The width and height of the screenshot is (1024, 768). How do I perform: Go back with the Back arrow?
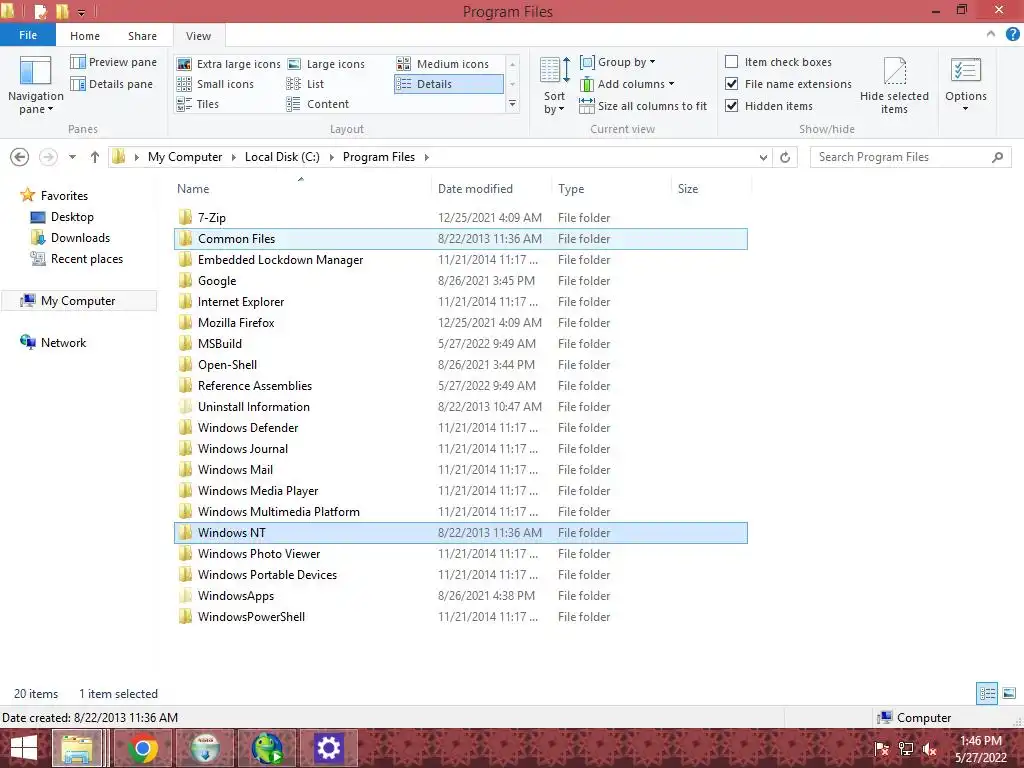point(20,157)
